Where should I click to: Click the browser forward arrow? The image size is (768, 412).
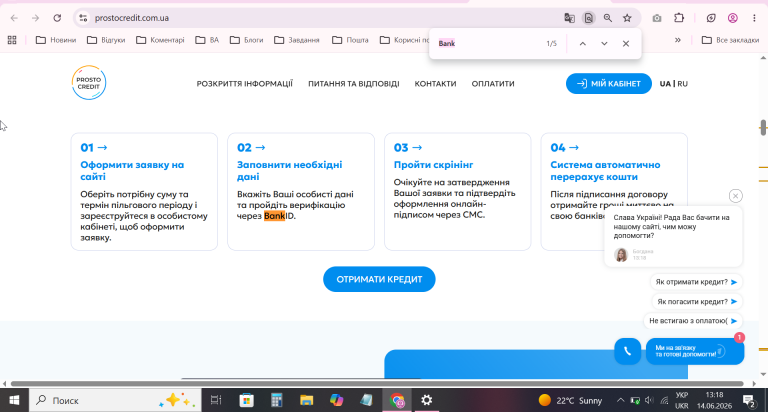pos(35,18)
